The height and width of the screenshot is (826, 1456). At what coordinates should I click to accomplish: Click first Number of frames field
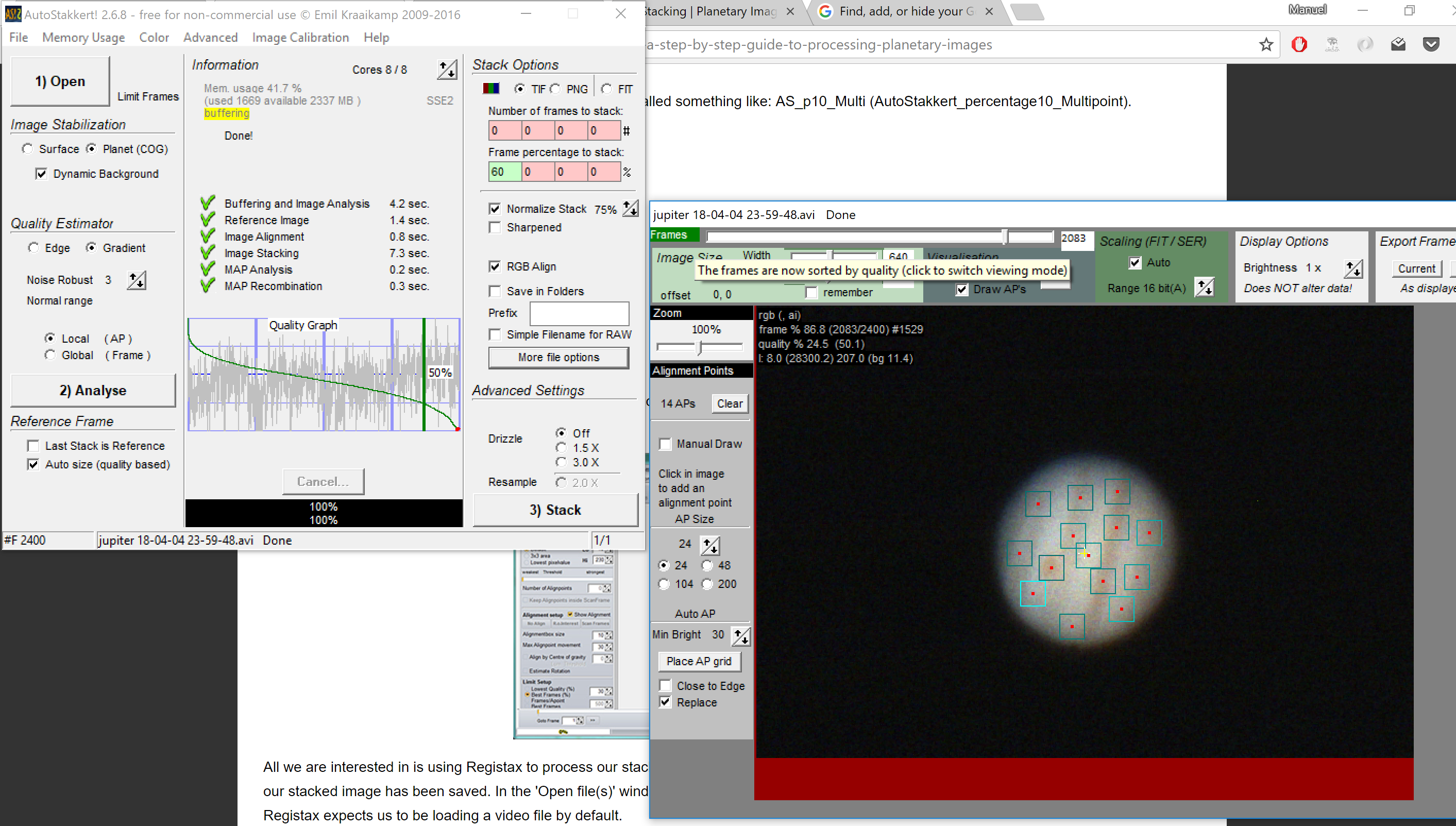coord(505,130)
